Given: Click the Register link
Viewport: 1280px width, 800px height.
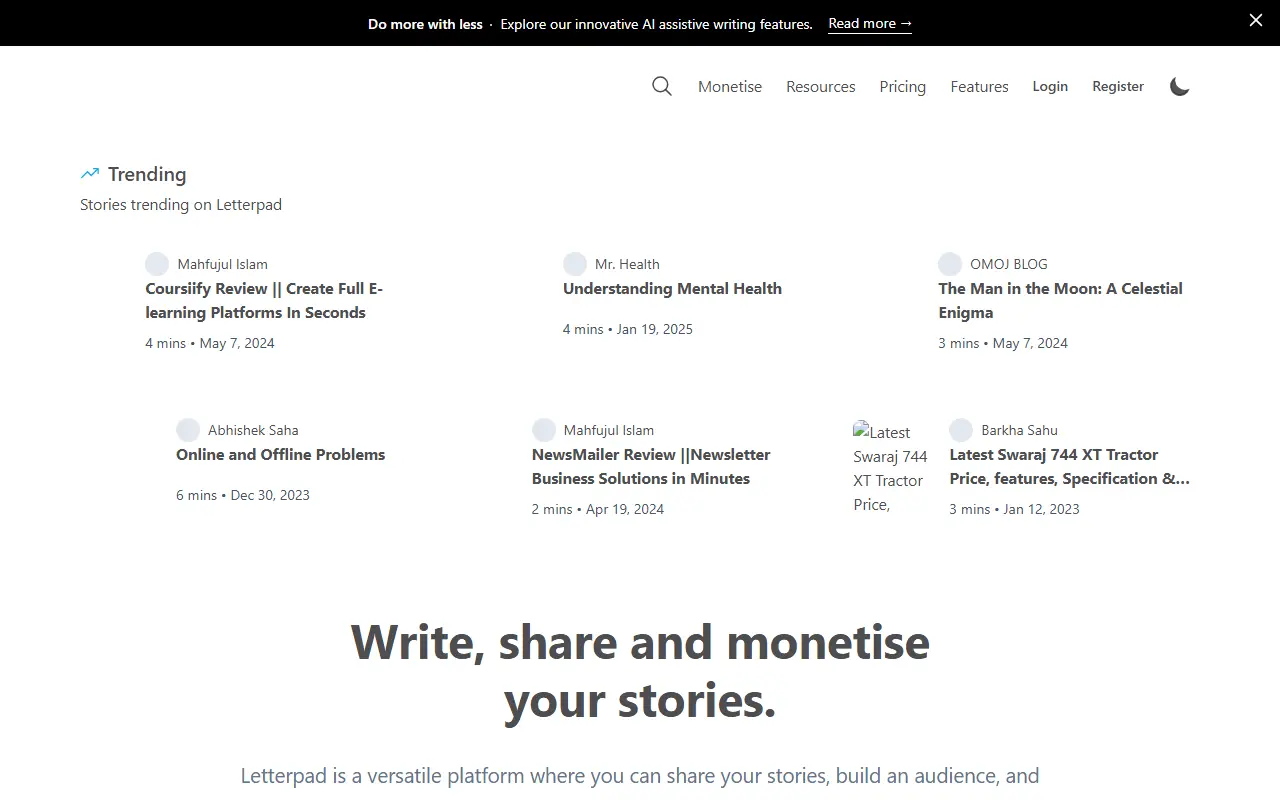Looking at the screenshot, I should [1118, 87].
